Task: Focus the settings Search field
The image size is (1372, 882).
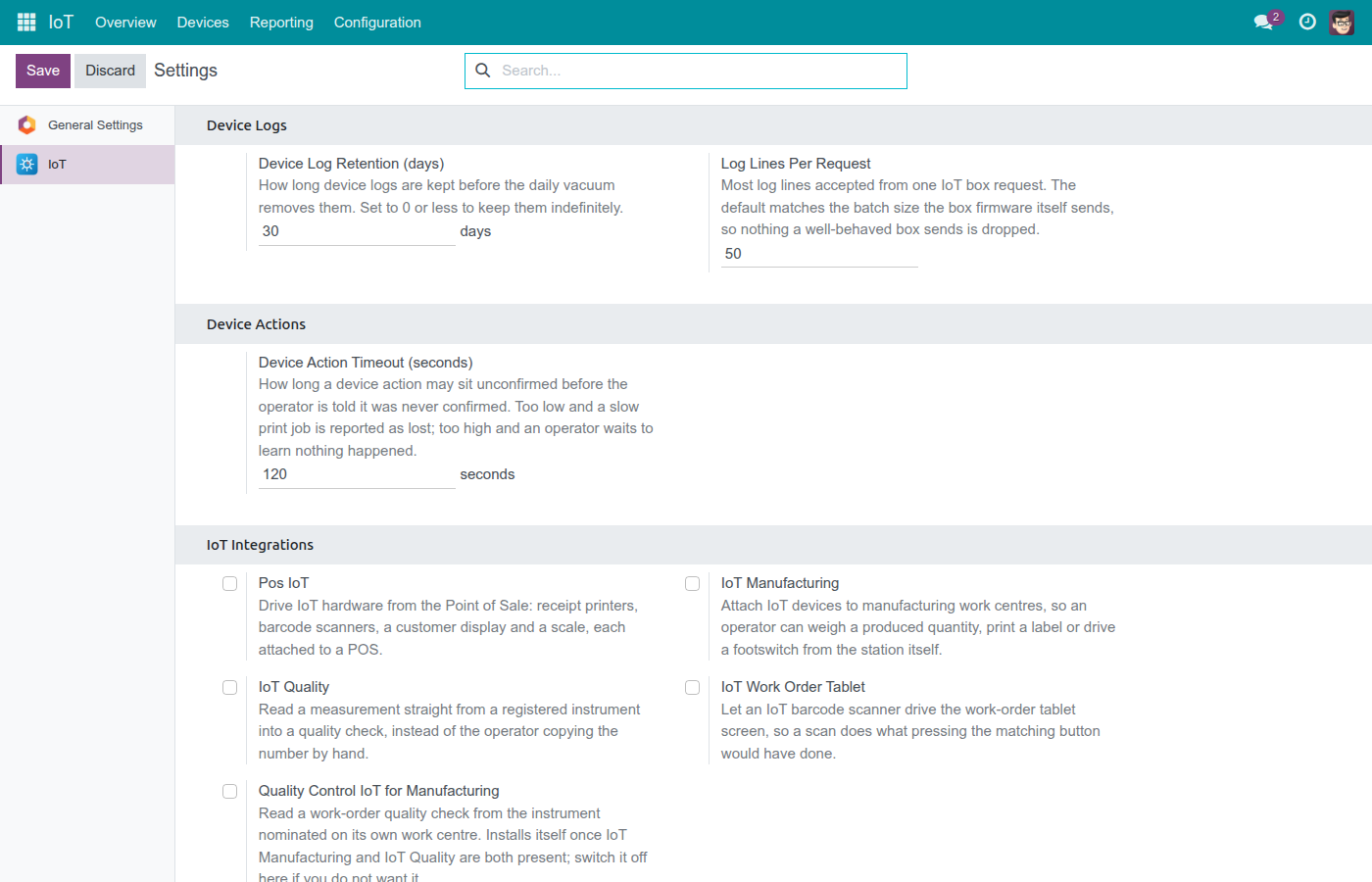Action: pos(686,71)
